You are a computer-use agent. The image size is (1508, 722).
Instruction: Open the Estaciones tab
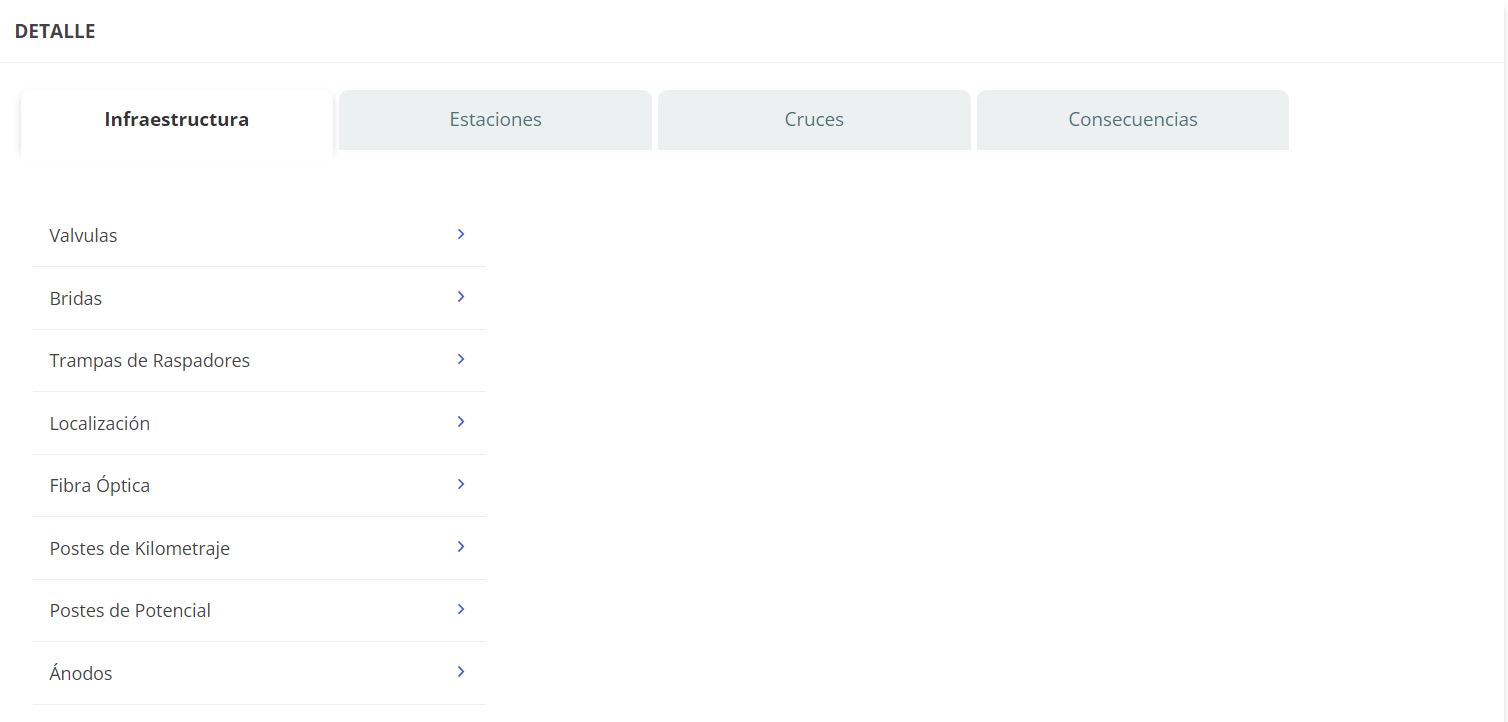tap(495, 120)
